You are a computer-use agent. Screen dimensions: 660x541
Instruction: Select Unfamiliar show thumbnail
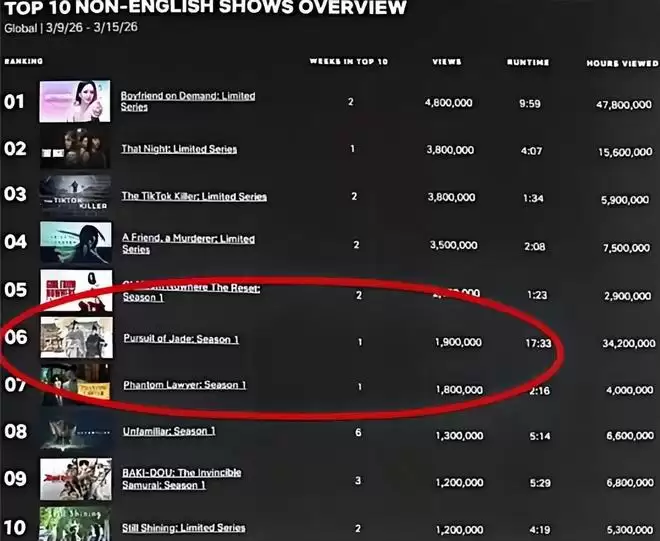point(74,431)
